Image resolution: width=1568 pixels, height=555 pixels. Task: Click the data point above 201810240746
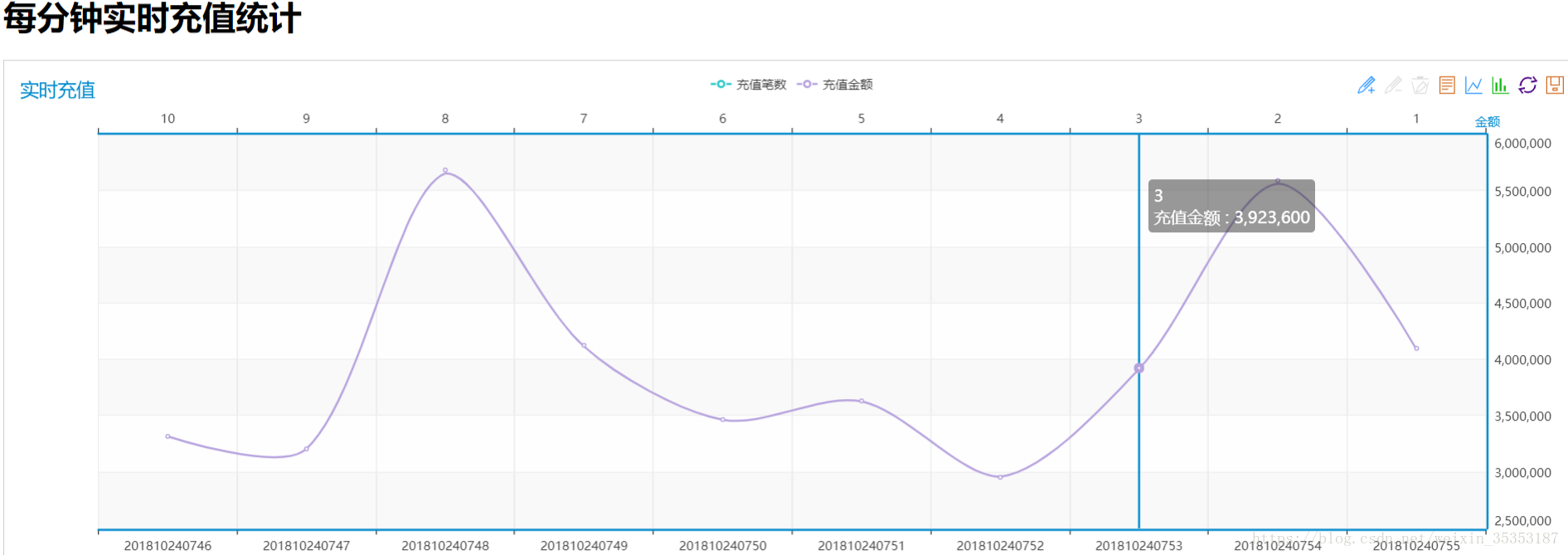click(x=167, y=436)
